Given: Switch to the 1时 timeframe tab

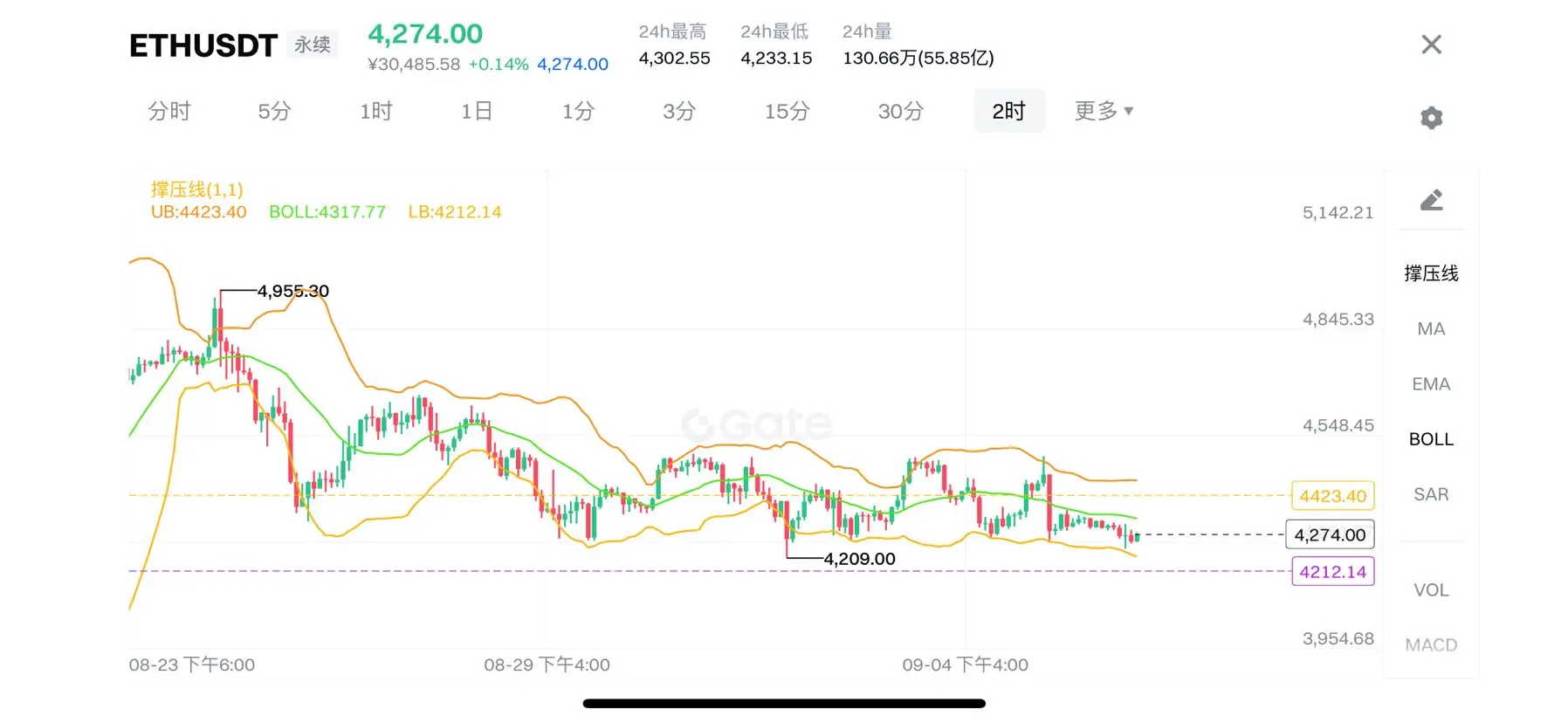Looking at the screenshot, I should pos(376,111).
